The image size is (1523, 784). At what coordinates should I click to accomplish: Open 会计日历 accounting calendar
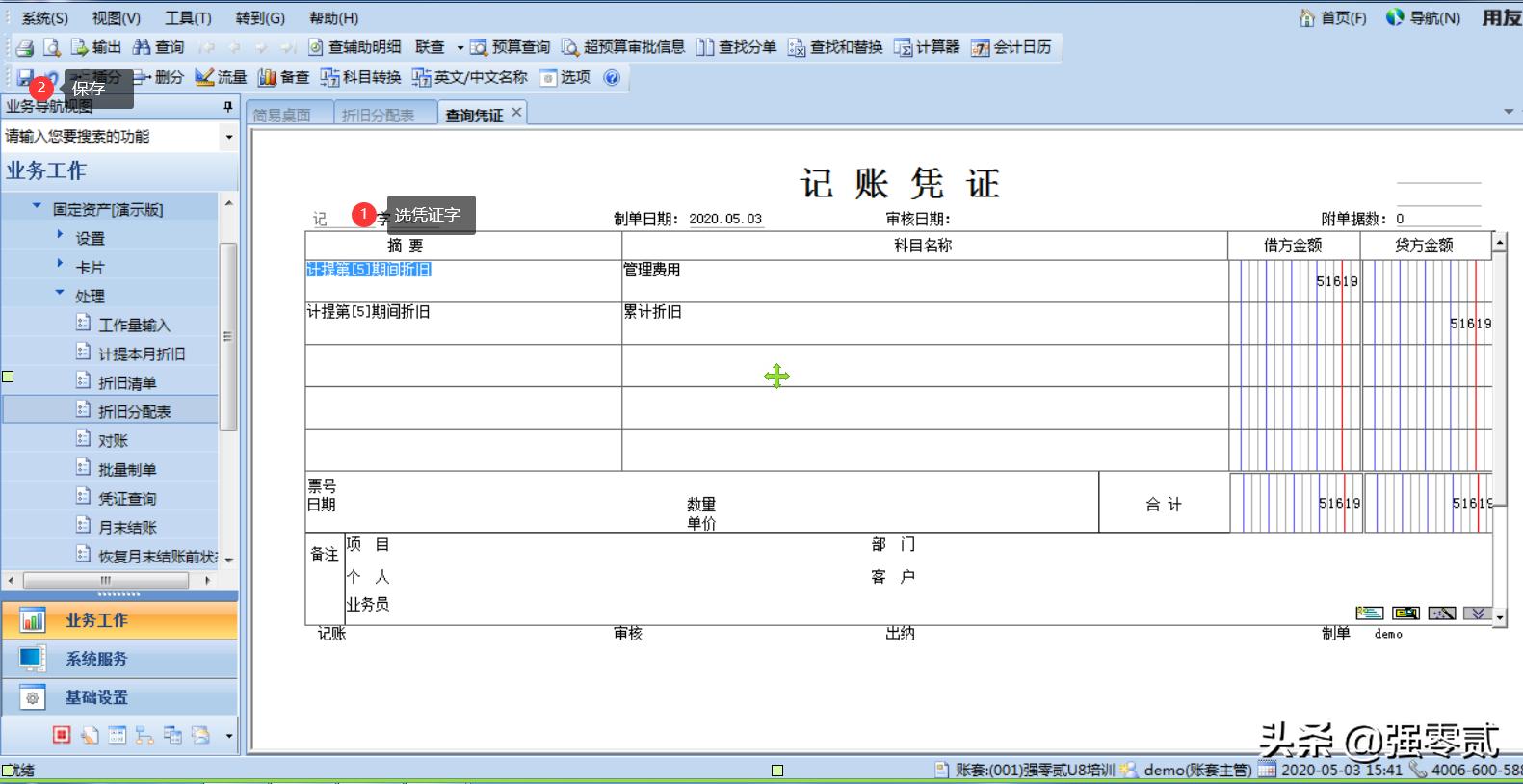[x=1011, y=47]
